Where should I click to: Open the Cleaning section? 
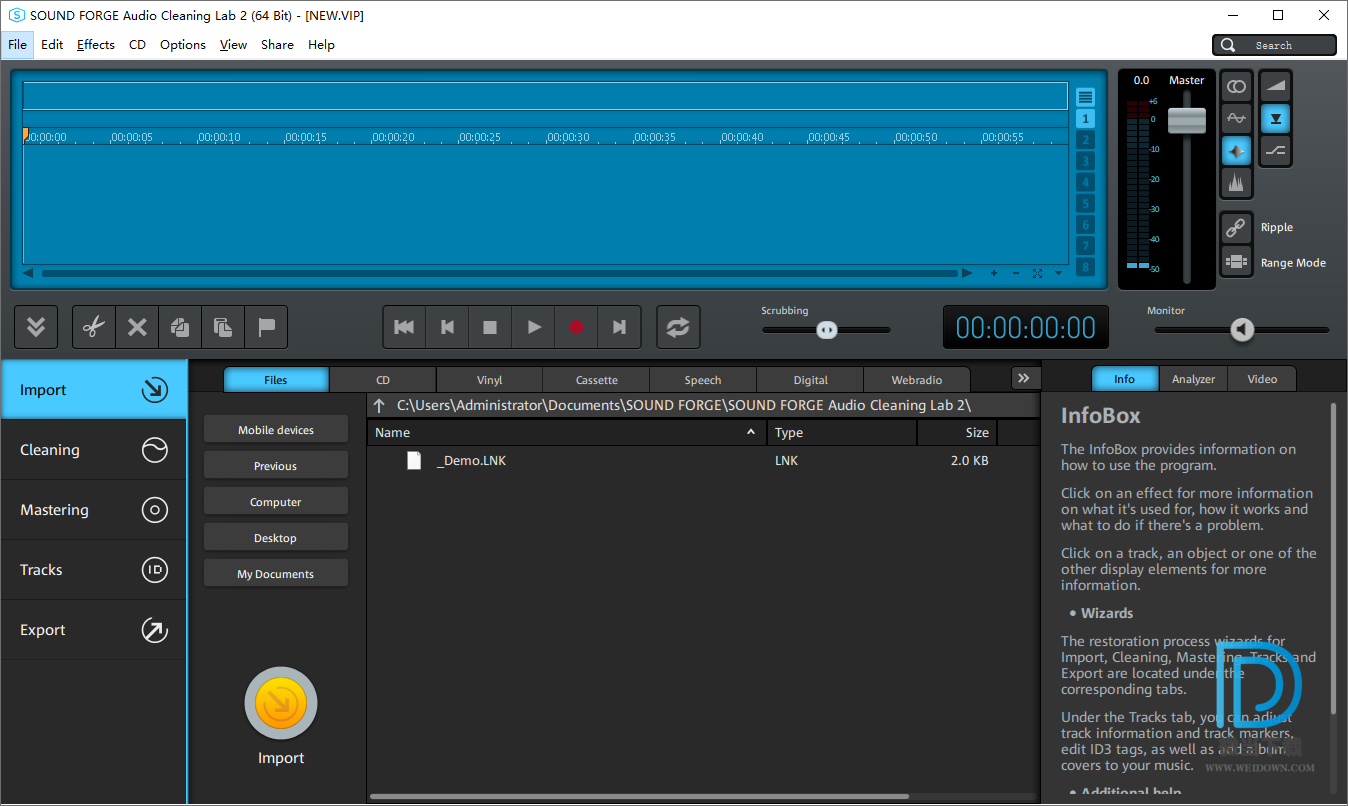93,450
